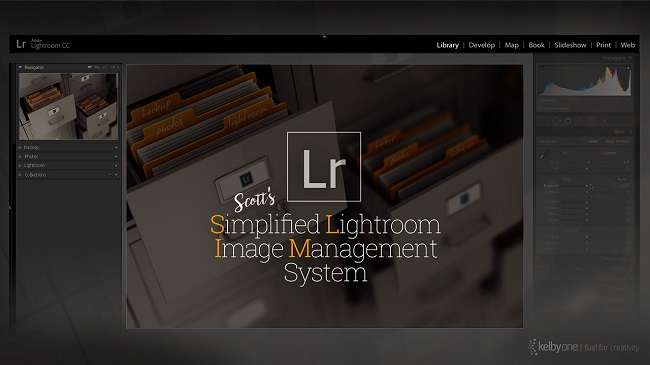Expand the Collections panel
This screenshot has height=365, width=650.
coord(20,175)
